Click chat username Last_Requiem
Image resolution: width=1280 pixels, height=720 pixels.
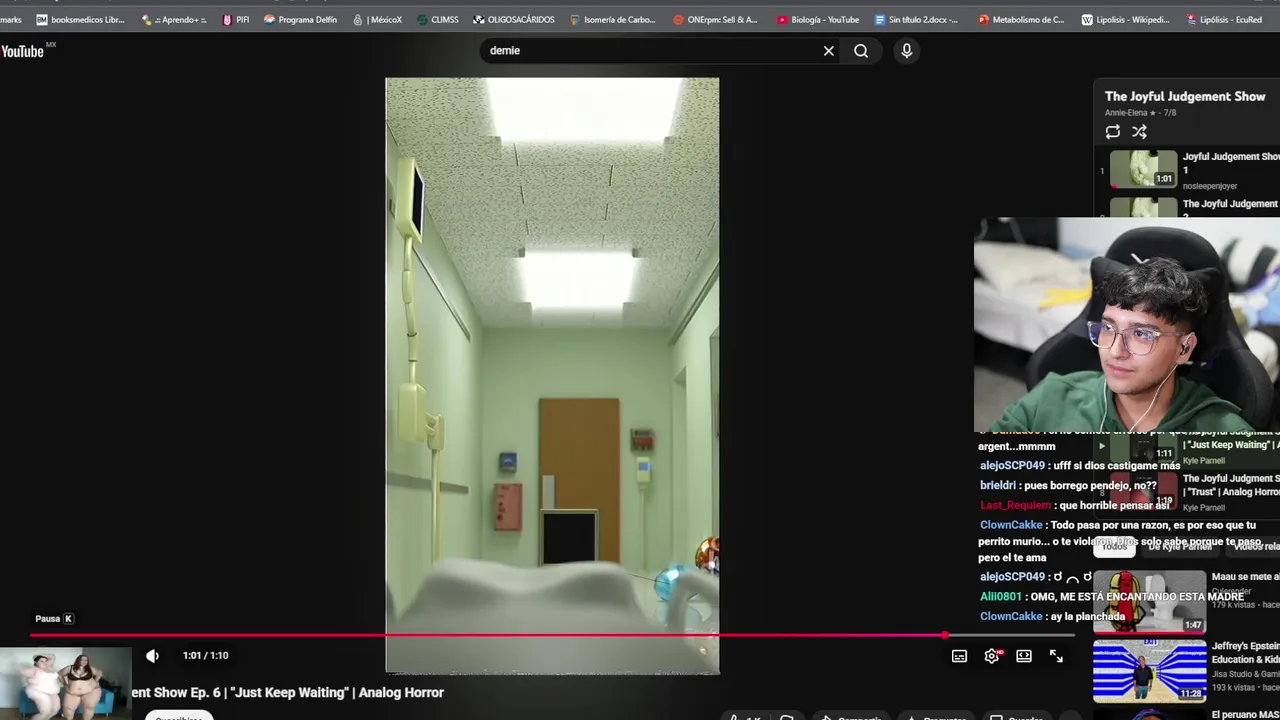click(1015, 505)
